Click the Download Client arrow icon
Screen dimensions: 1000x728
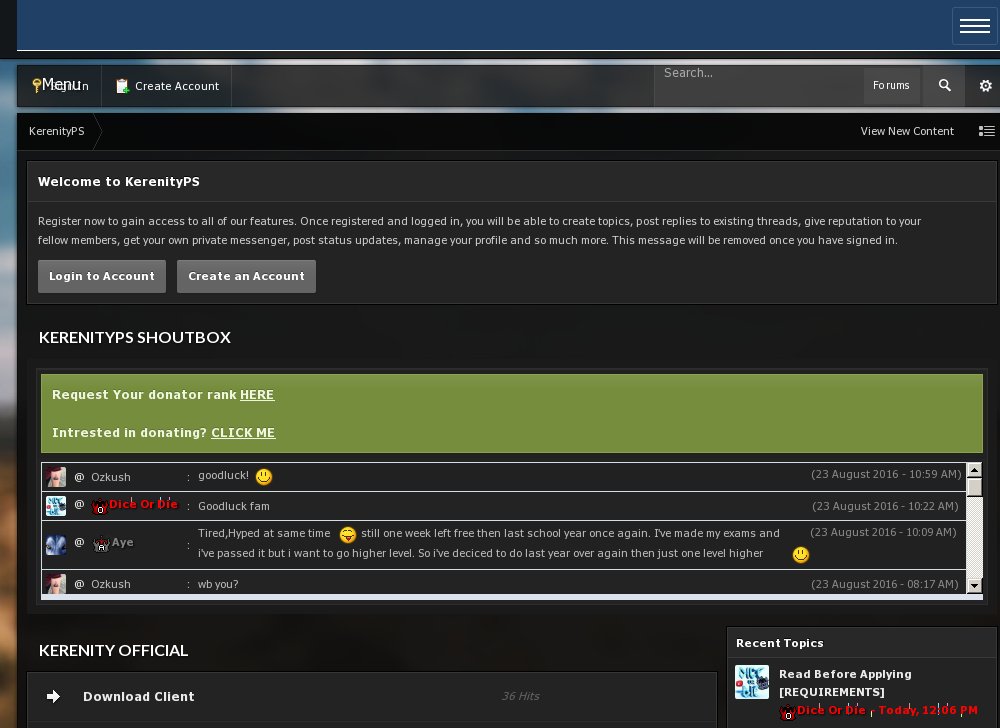(x=54, y=697)
